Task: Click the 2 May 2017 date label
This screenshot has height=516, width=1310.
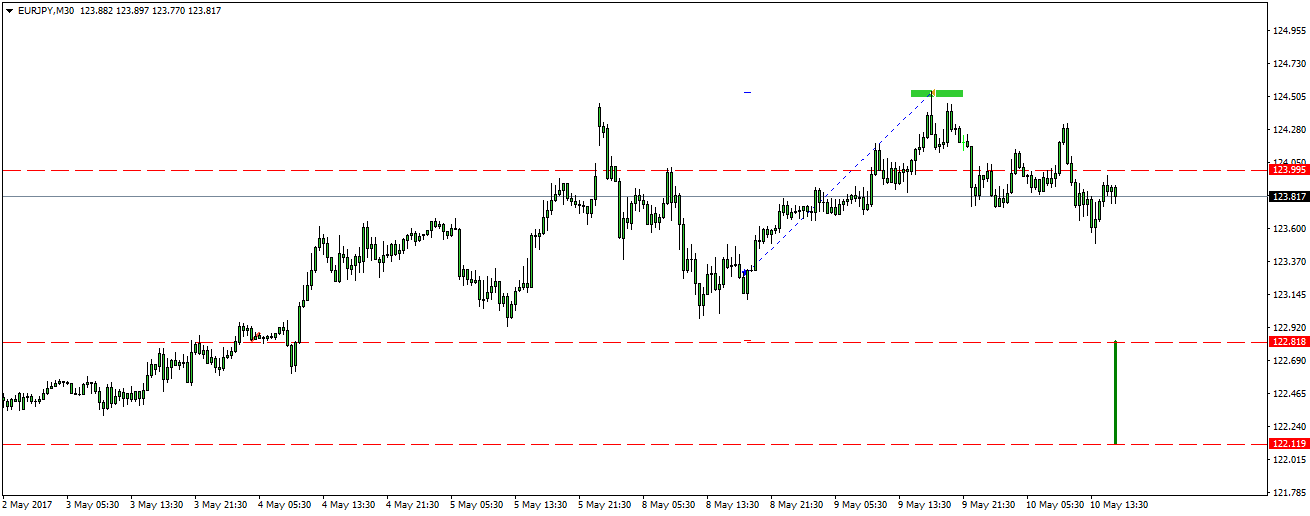Action: (x=28, y=505)
